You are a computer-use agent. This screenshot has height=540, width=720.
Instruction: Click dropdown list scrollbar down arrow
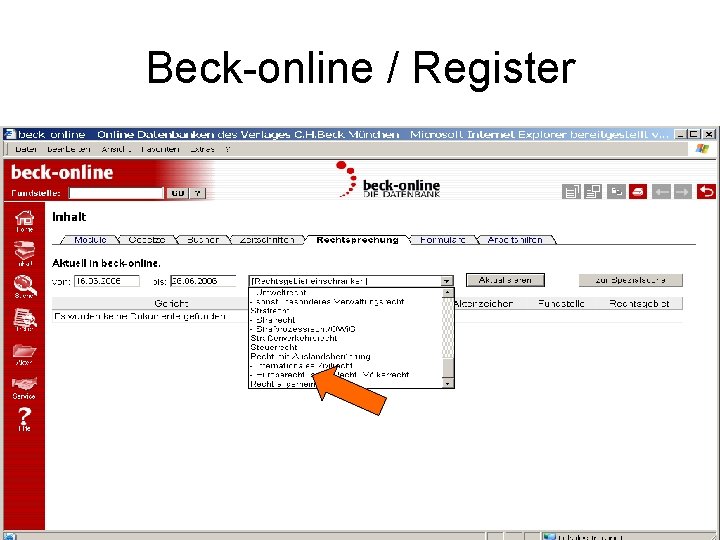448,383
